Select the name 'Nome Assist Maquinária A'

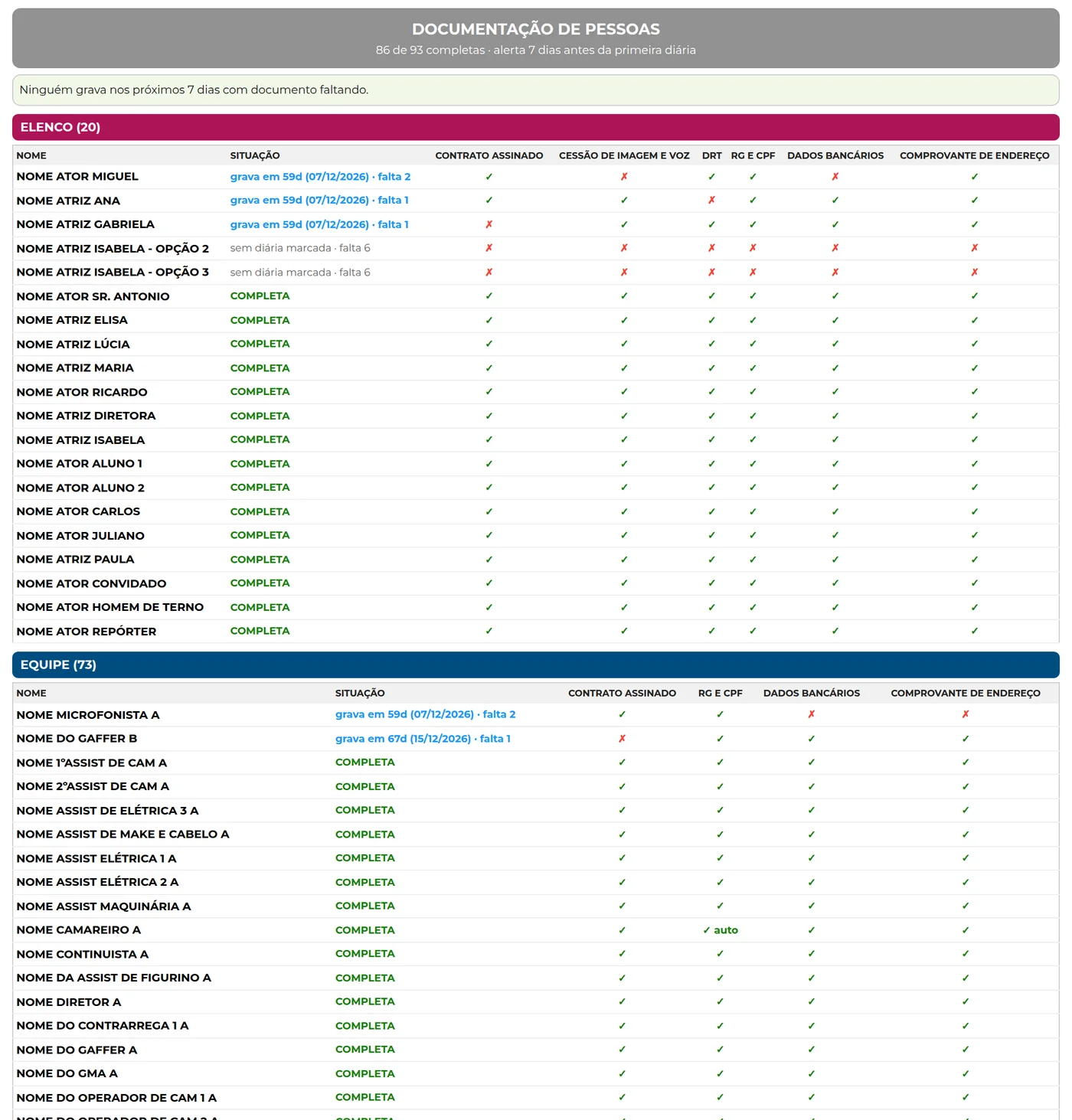point(104,906)
